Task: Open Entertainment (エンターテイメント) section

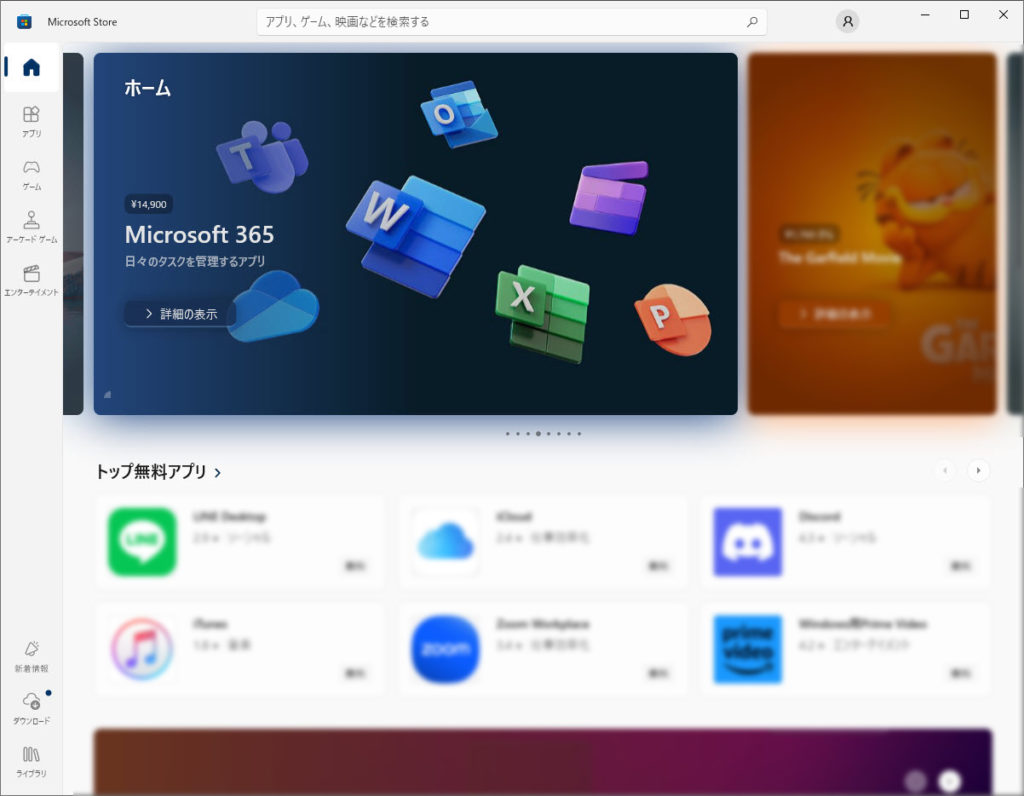Action: click(x=31, y=280)
